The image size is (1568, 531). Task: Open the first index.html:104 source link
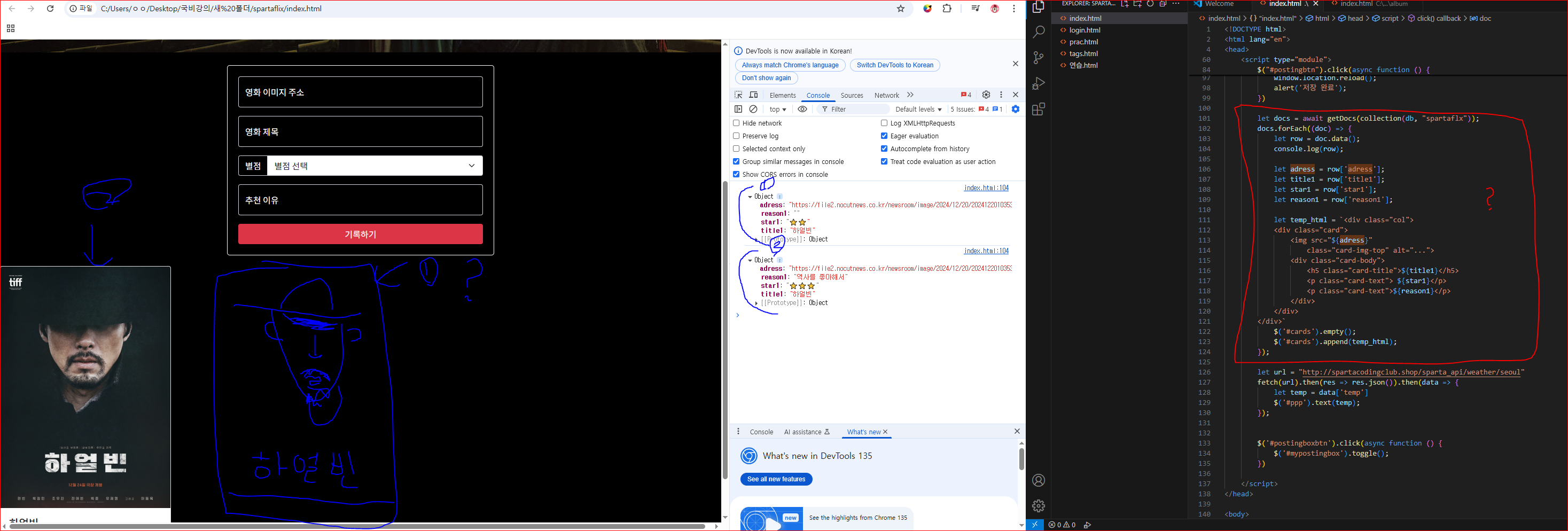pyautogui.click(x=986, y=188)
